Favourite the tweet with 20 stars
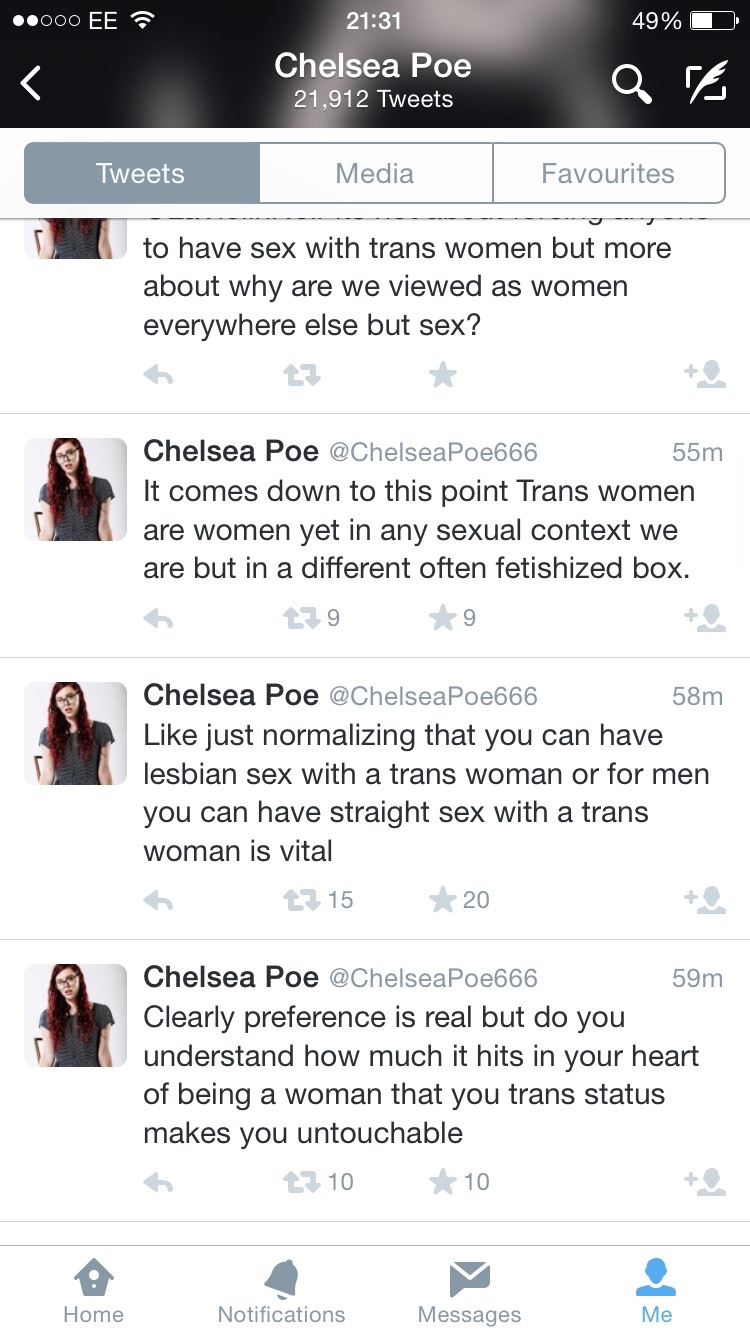 443,900
